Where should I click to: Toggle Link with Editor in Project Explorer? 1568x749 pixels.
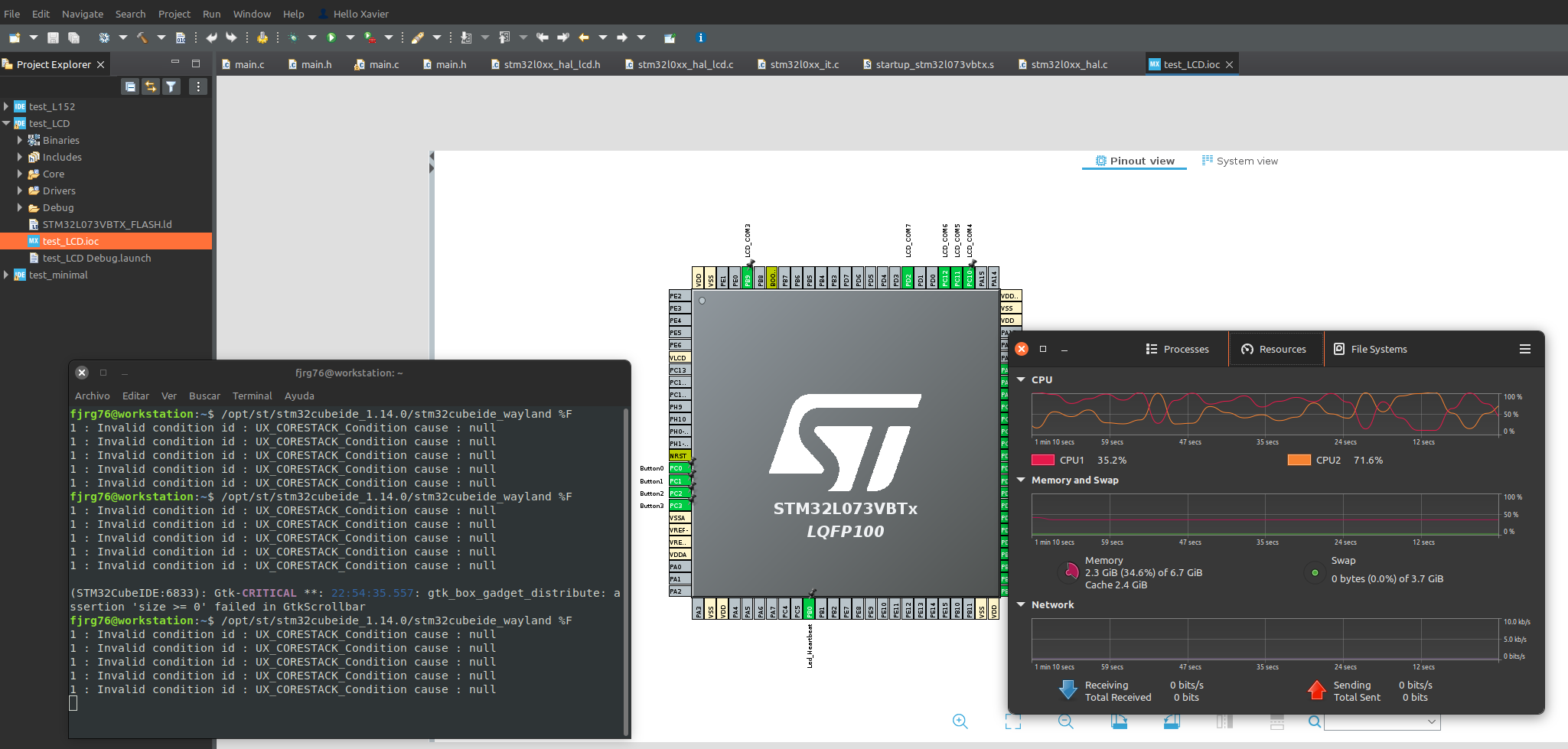[x=151, y=86]
